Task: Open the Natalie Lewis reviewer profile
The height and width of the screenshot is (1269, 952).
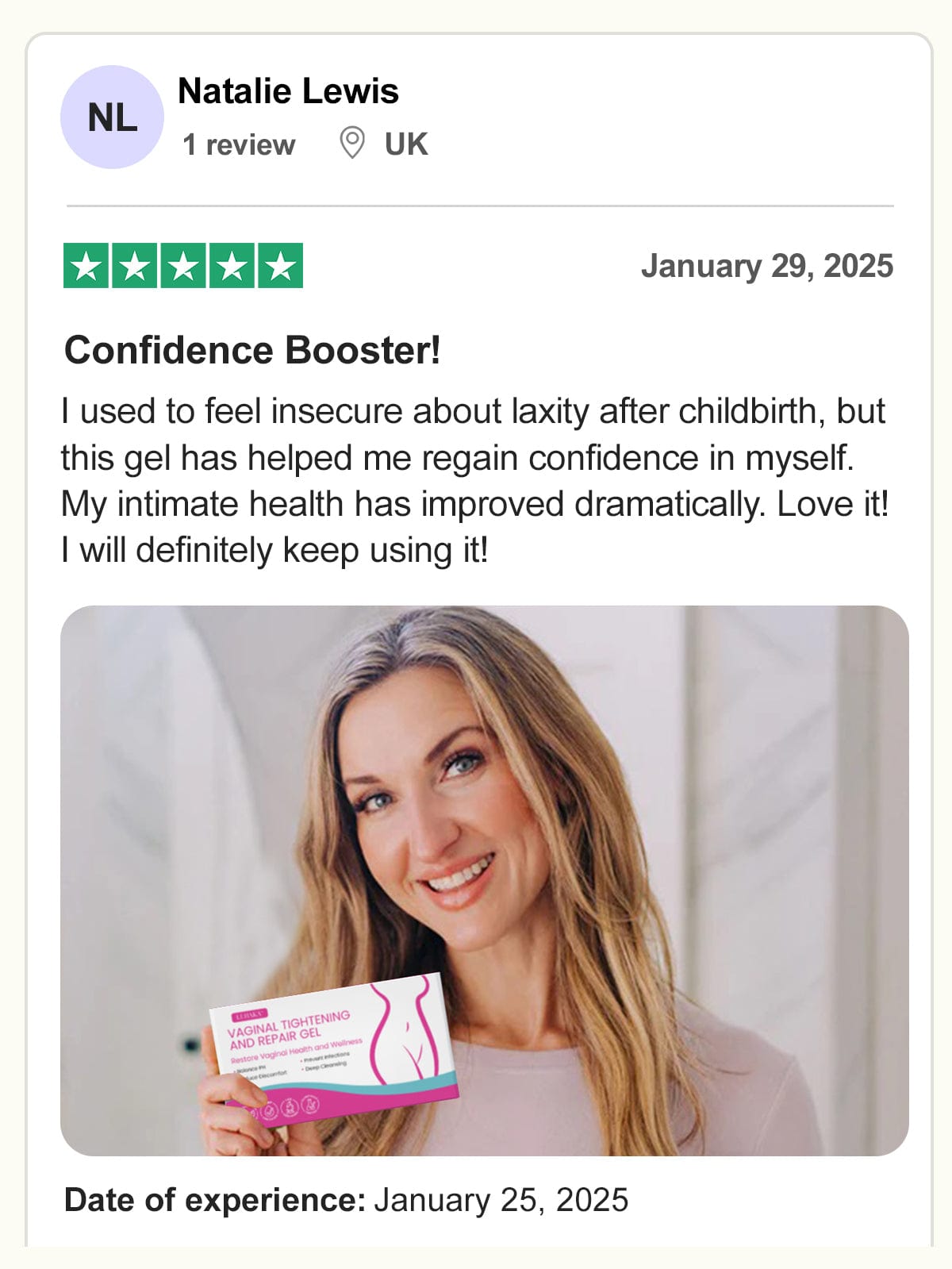Action: [288, 91]
